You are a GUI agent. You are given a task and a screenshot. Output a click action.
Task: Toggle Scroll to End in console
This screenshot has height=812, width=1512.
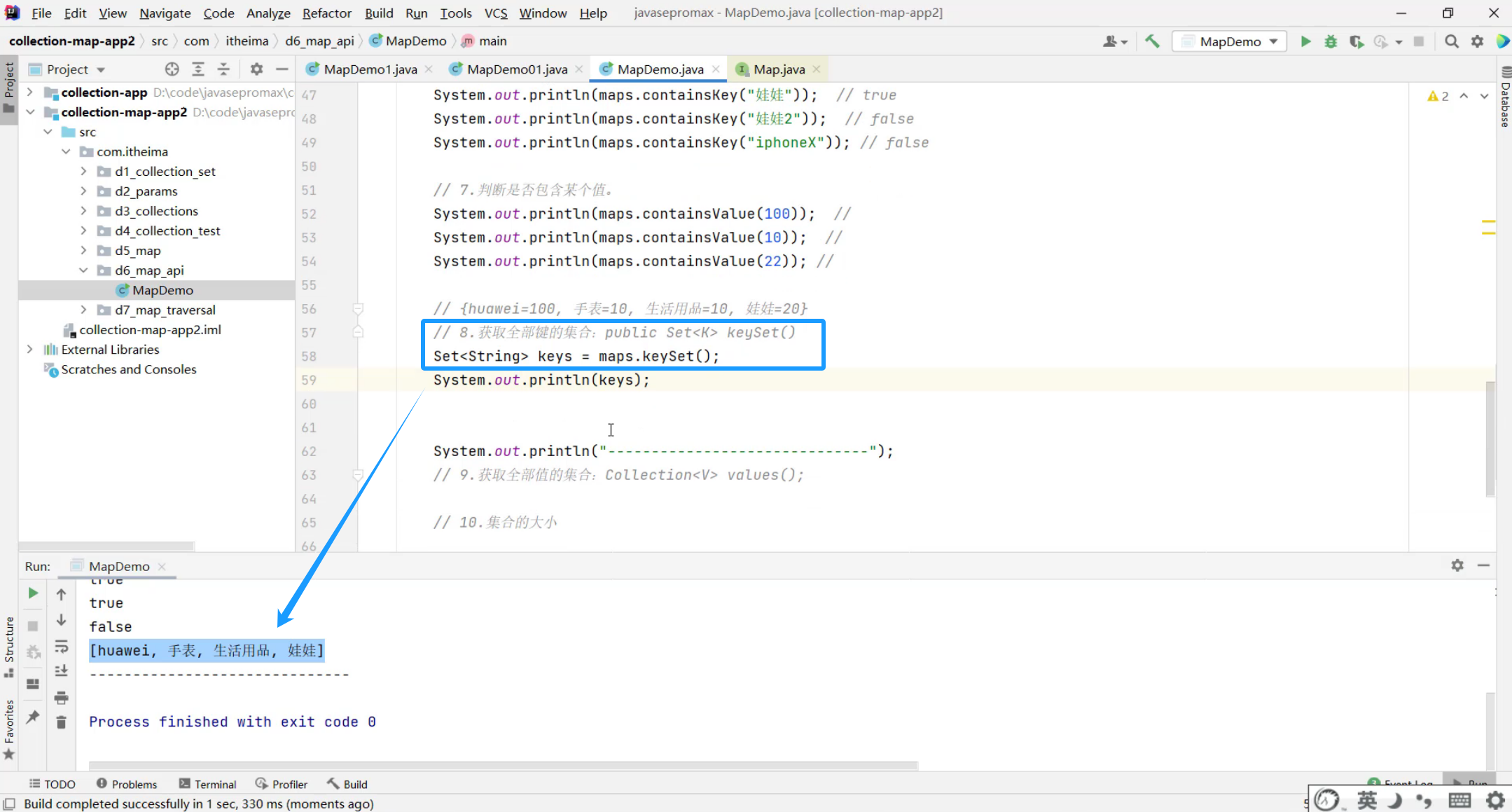(62, 671)
